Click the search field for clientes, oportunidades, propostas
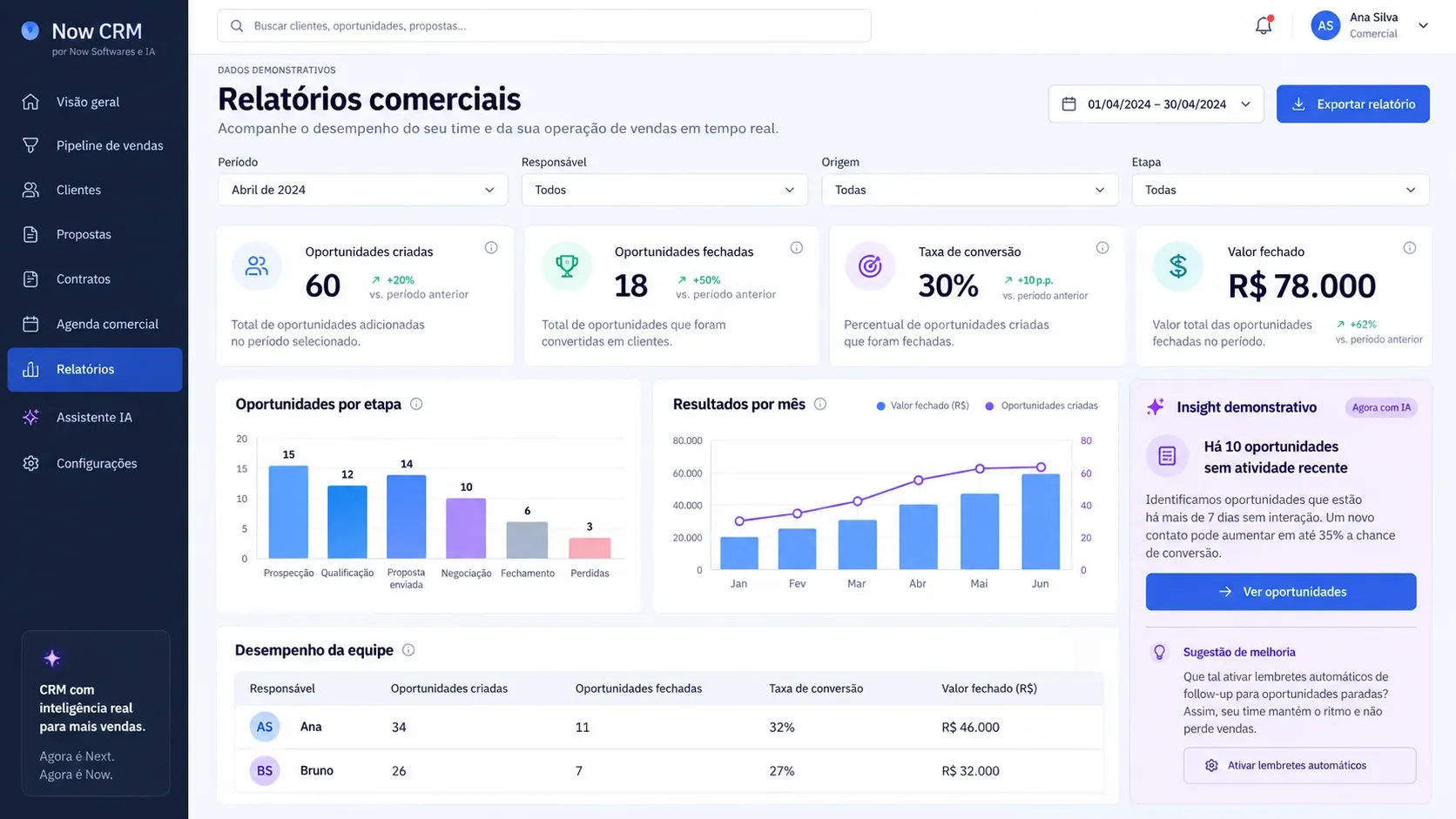Screen dimensions: 1456x819 544,26
